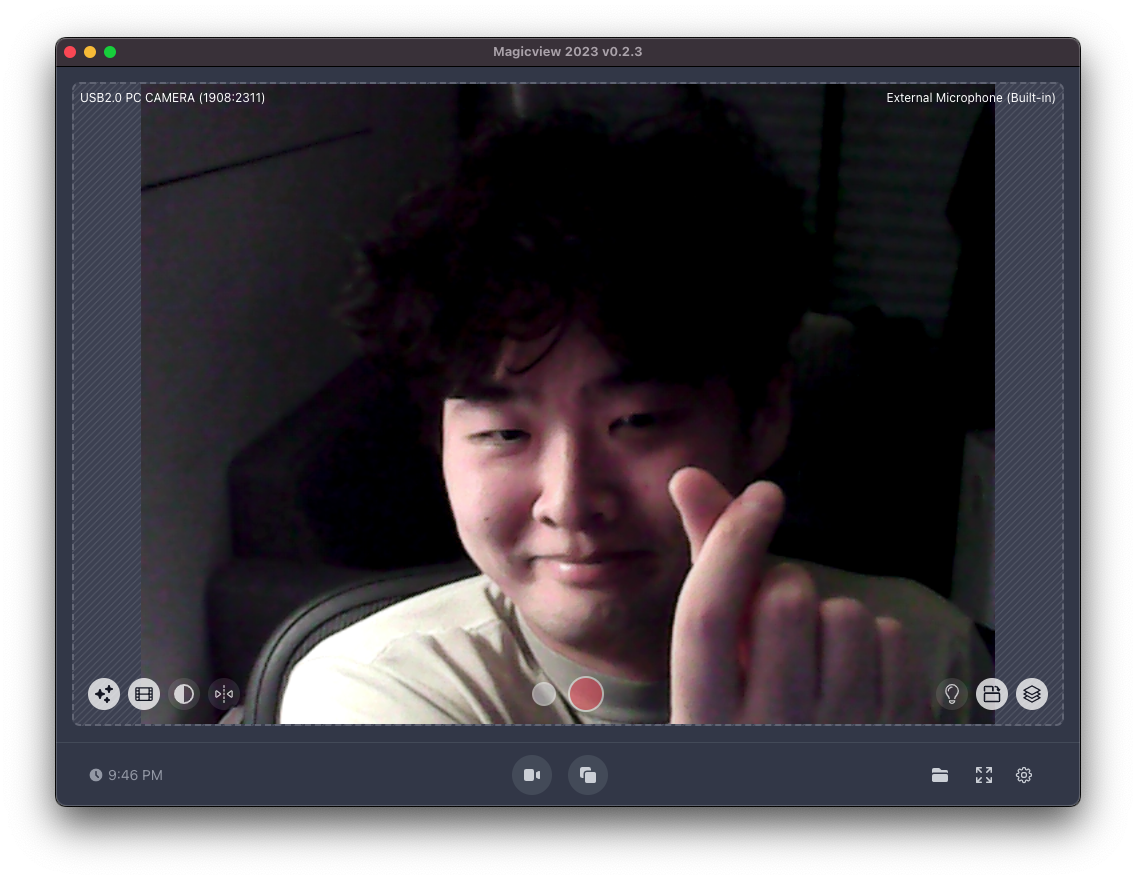This screenshot has height=880, width=1136.
Task: Click the overlapping squares capture button
Action: 588,775
